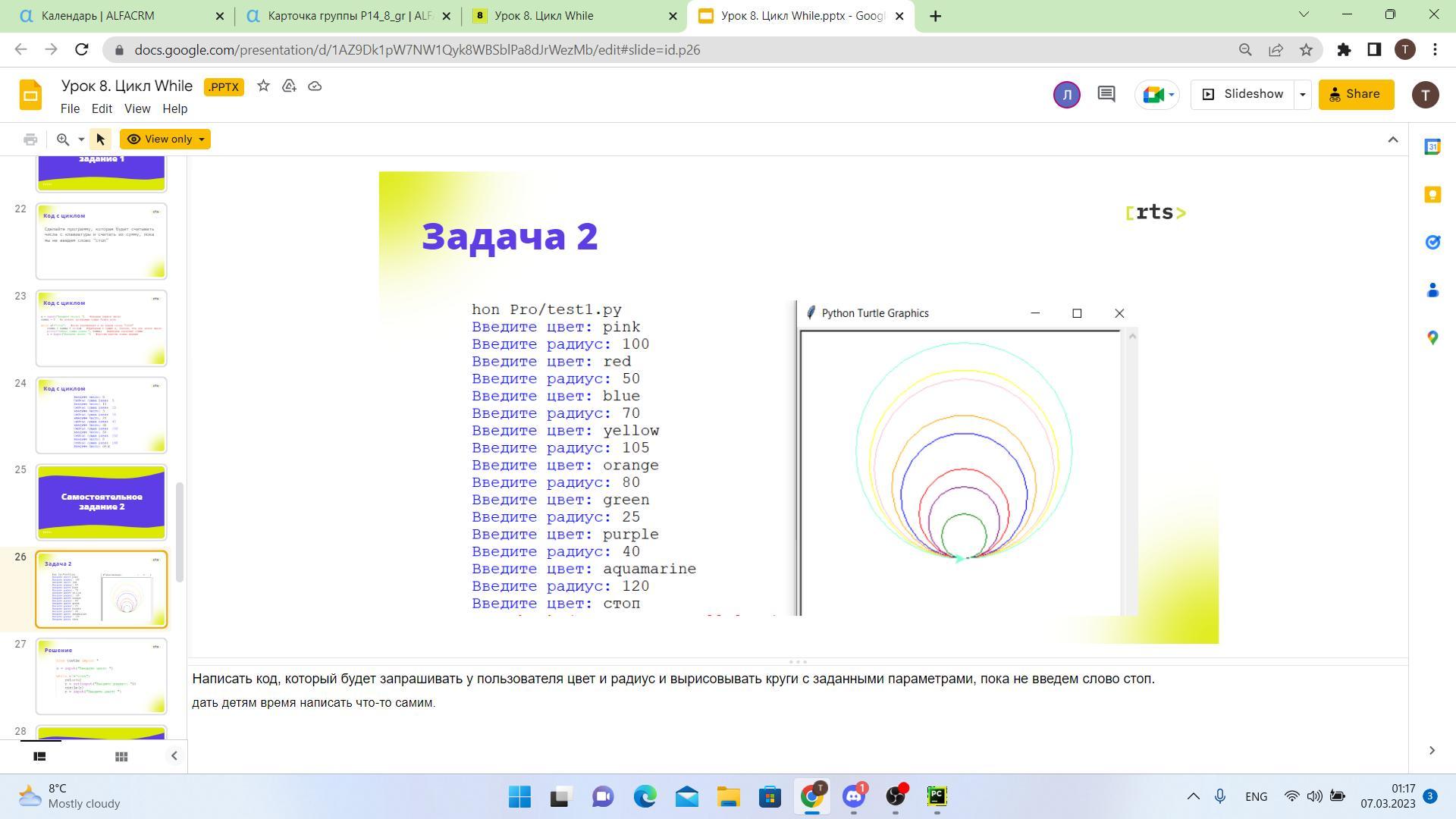Click the filmstrip vertical scrollbar
Screen dimensions: 1456x819
(x=180, y=532)
